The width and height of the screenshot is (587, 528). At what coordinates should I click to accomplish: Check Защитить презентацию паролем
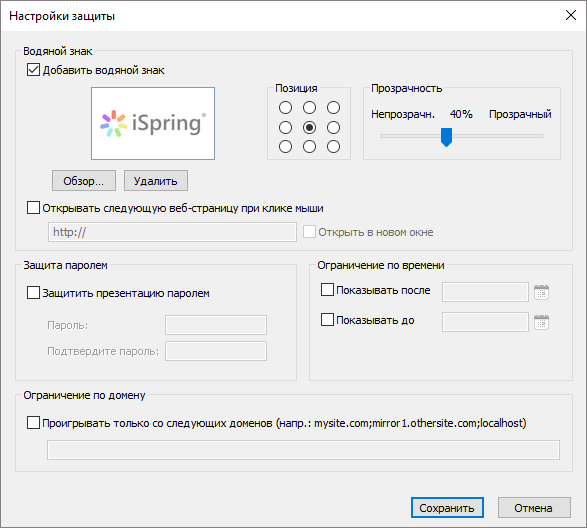(33, 293)
